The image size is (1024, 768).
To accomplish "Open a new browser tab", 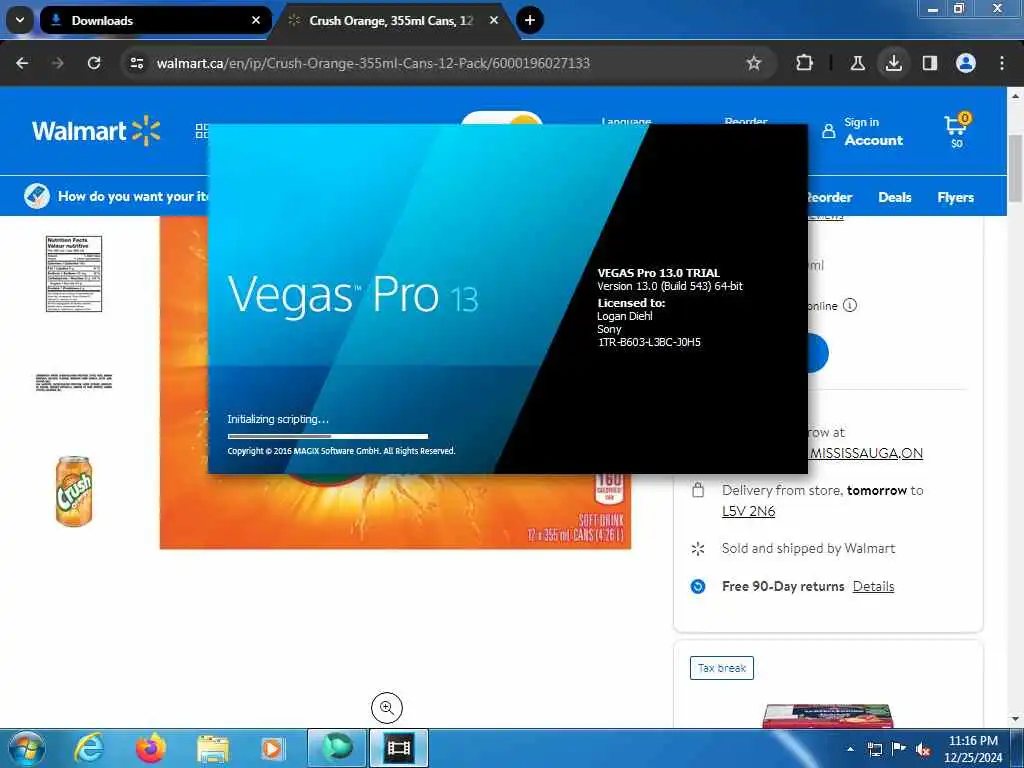I will point(530,20).
